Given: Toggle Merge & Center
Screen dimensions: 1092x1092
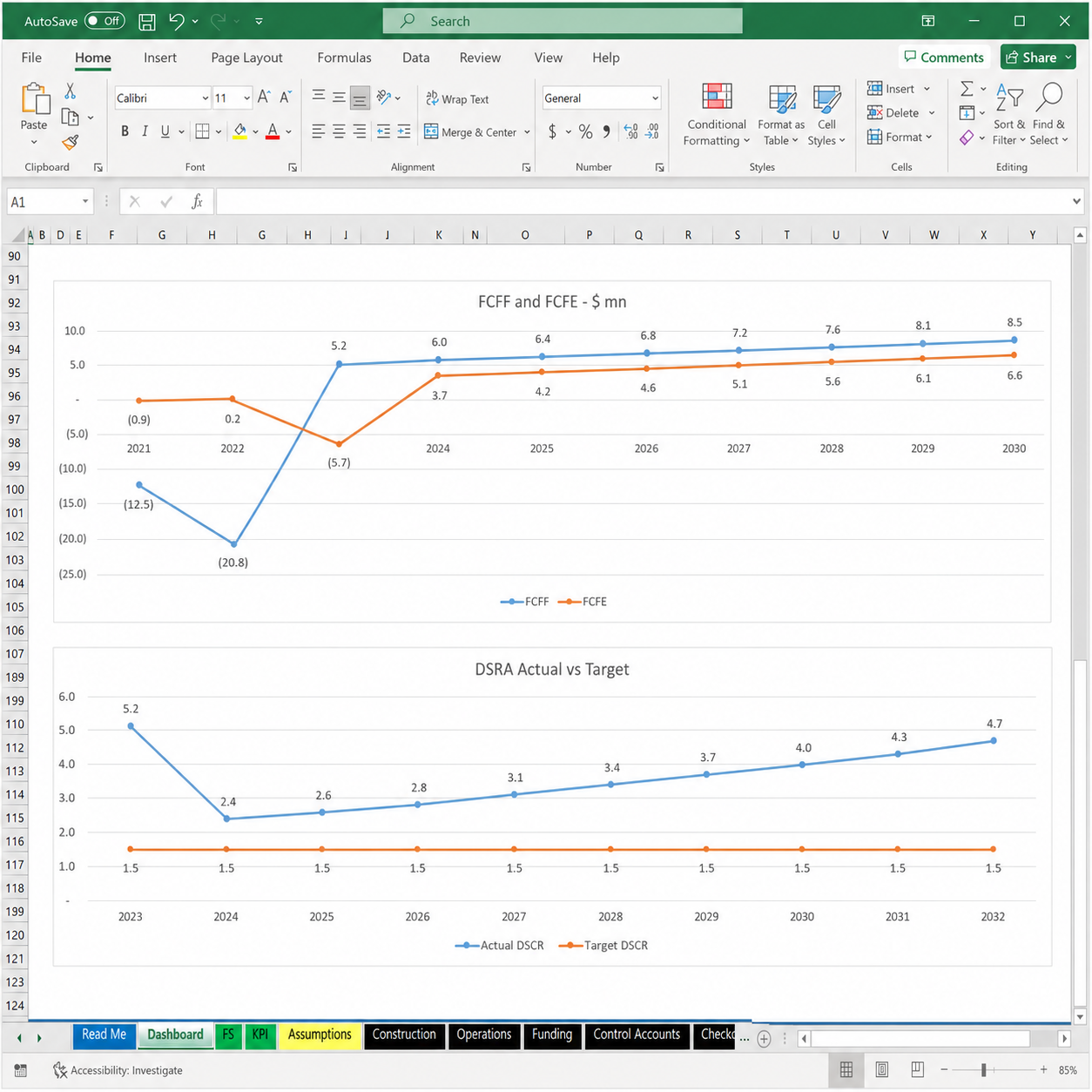Looking at the screenshot, I should pos(471,131).
